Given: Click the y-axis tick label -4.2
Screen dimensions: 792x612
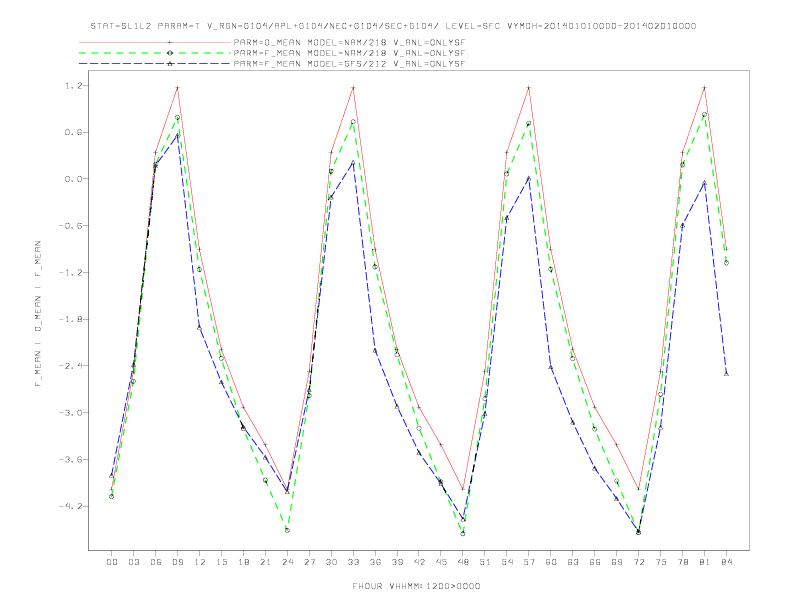Looking at the screenshot, I should click(x=70, y=506).
